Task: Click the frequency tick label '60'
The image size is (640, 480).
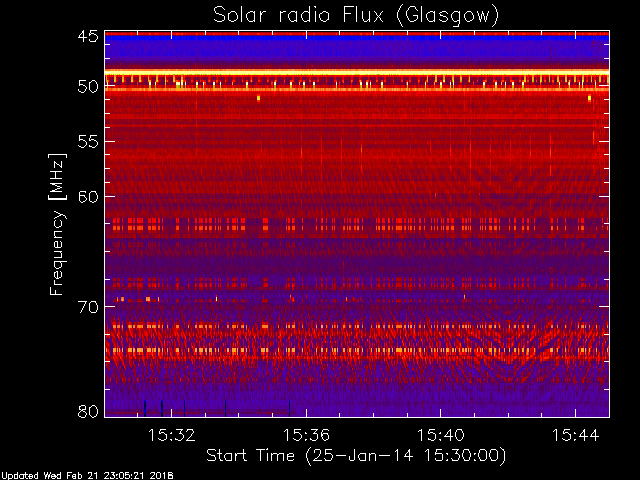Action: pos(88,196)
